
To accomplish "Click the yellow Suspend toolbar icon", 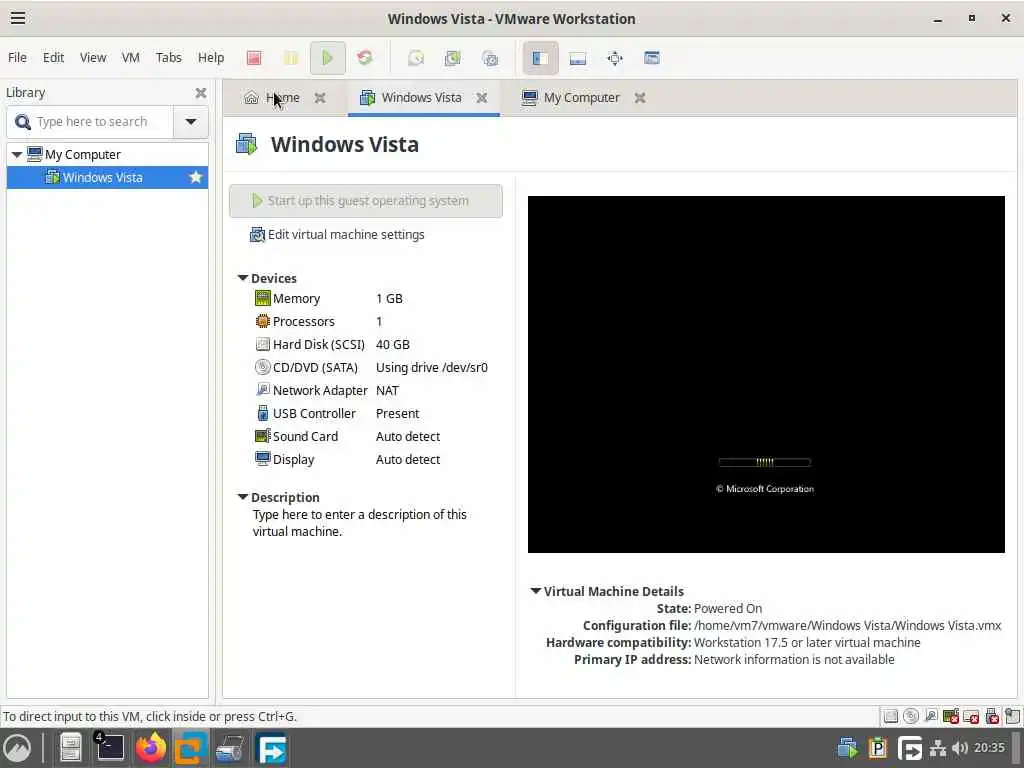I will (x=291, y=58).
